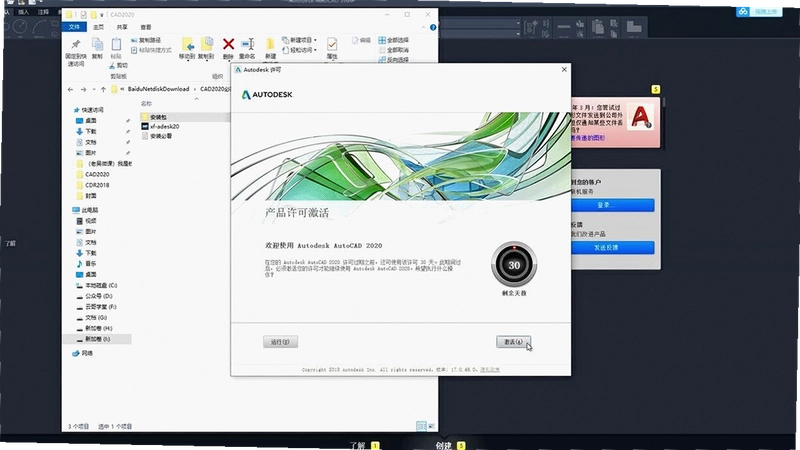
Task: Click the 激活 (Activate) button
Action: coord(513,342)
